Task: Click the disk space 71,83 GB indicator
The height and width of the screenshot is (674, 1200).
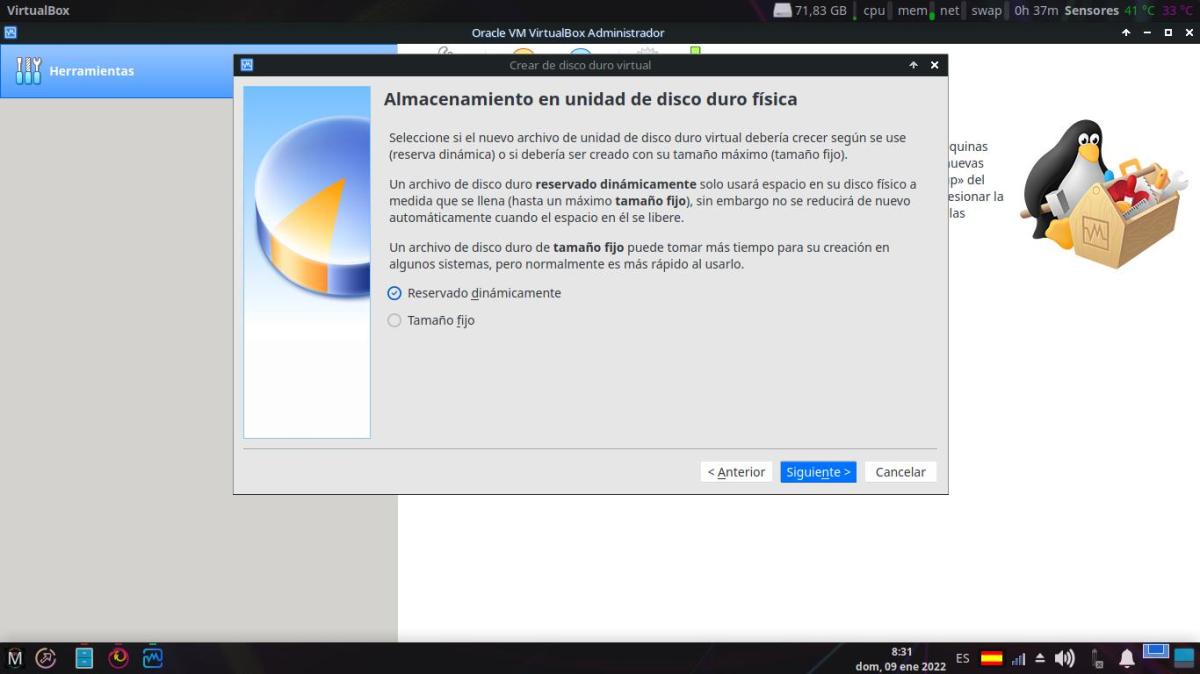Action: click(x=810, y=11)
